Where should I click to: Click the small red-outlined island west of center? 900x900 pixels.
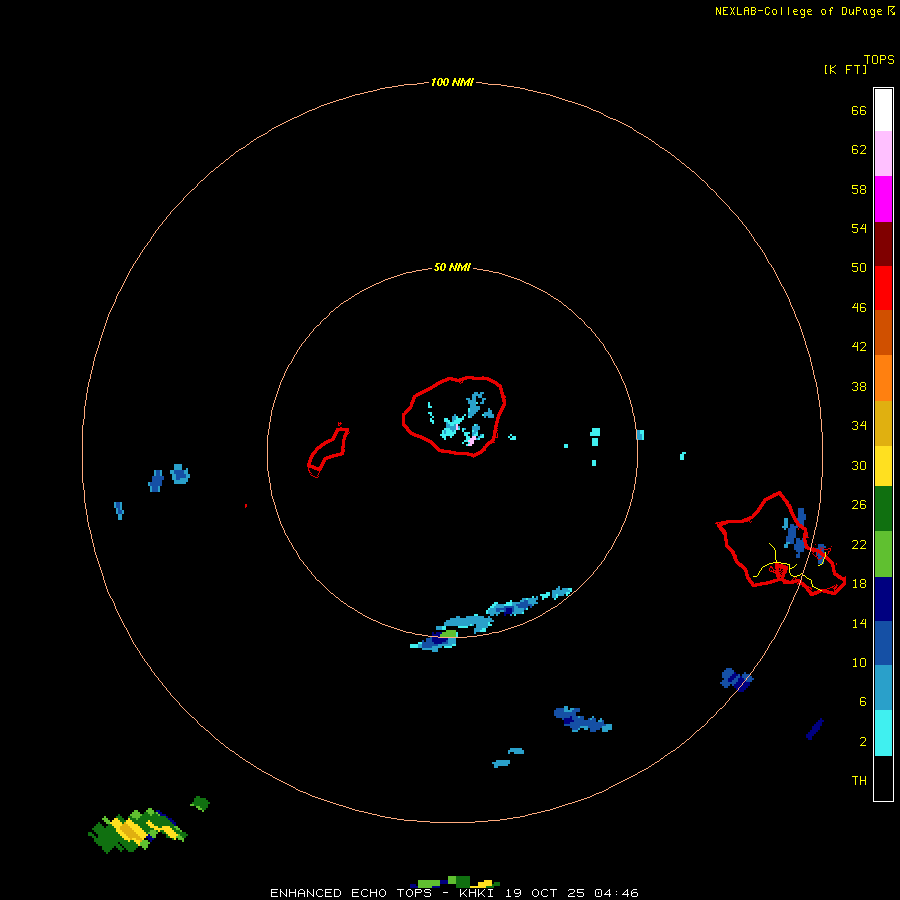pos(328,451)
